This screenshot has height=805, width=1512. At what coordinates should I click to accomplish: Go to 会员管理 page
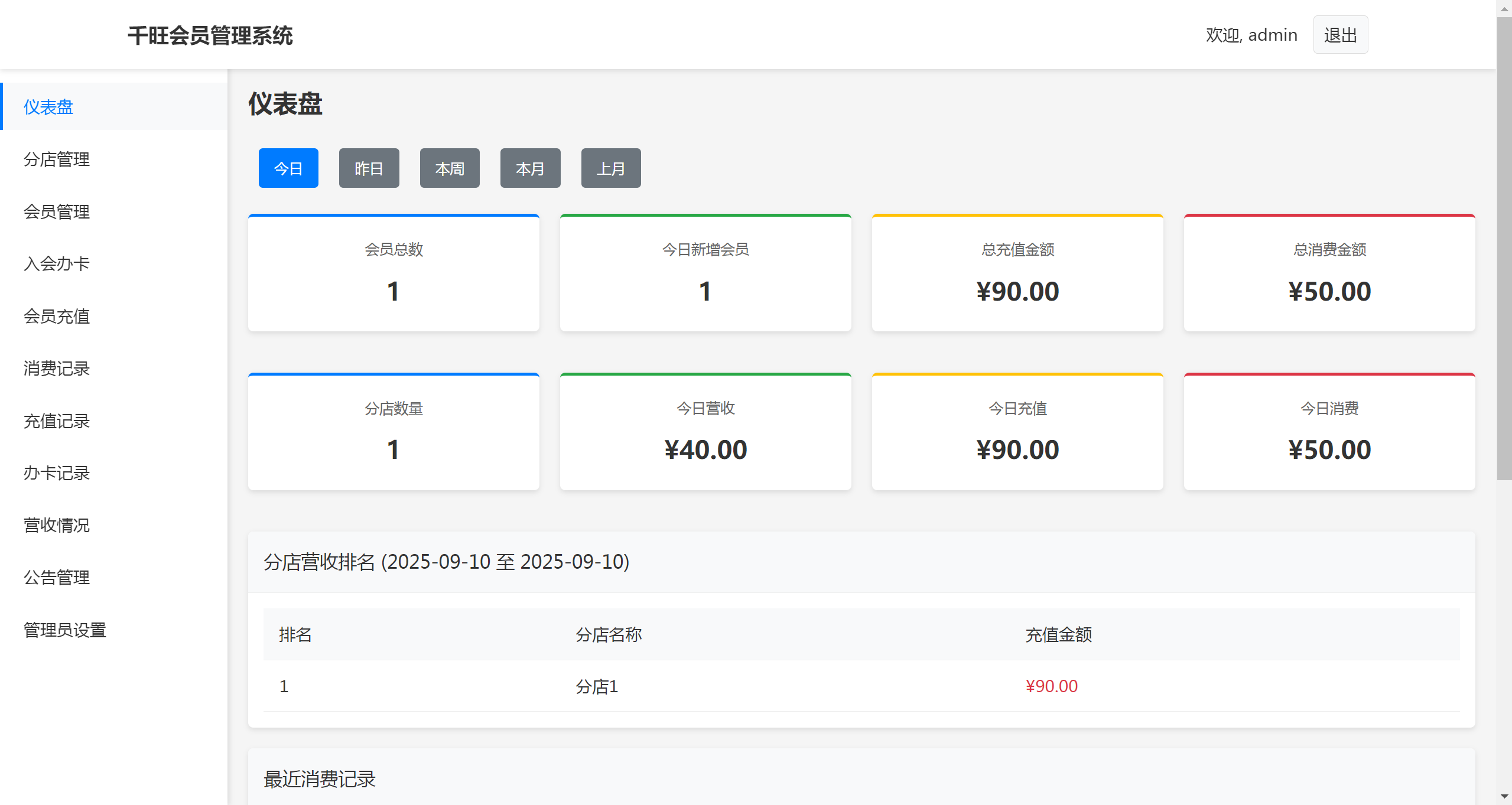pyautogui.click(x=57, y=211)
